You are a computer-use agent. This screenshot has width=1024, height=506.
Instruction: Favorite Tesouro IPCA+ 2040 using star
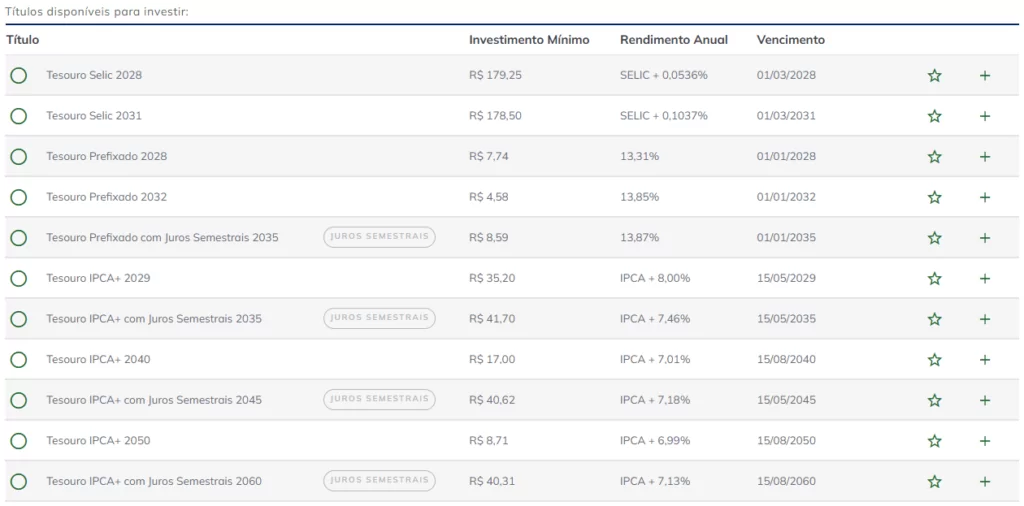(x=934, y=360)
